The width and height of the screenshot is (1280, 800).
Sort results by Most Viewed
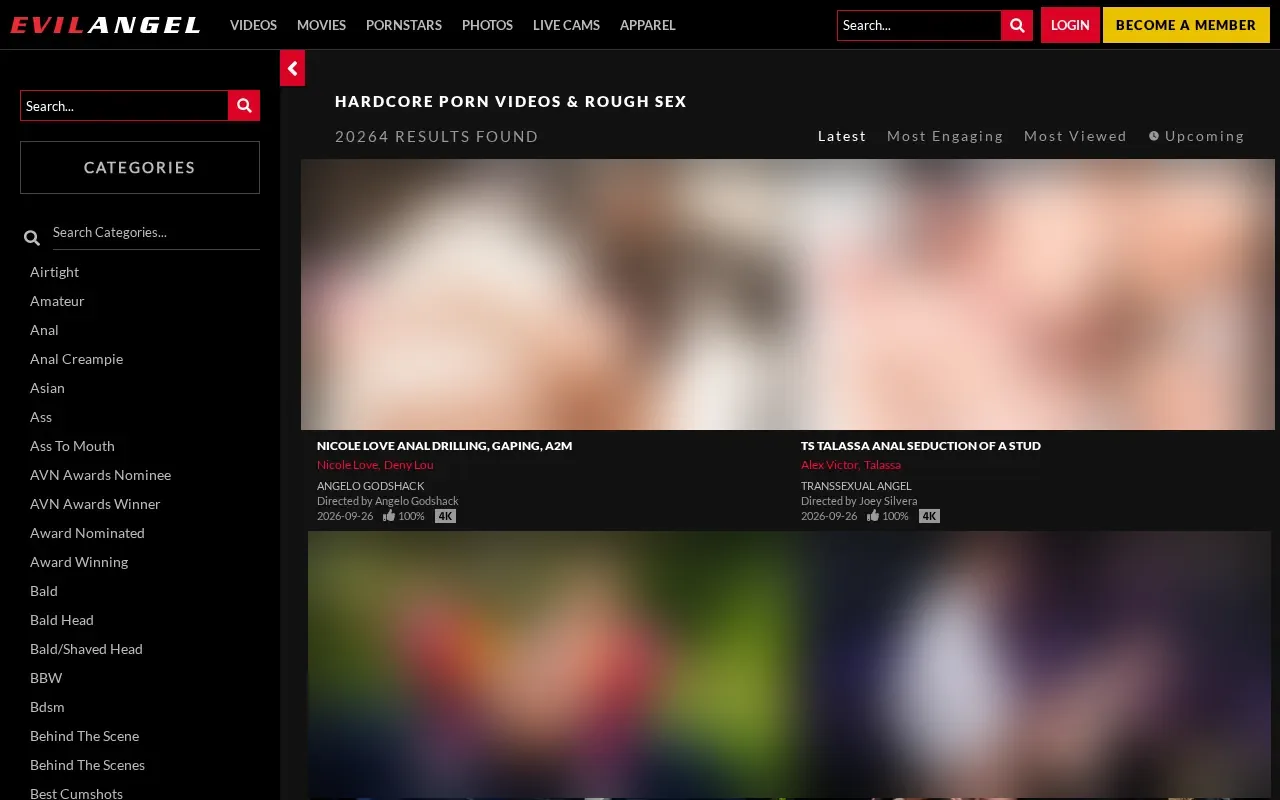coord(1075,136)
